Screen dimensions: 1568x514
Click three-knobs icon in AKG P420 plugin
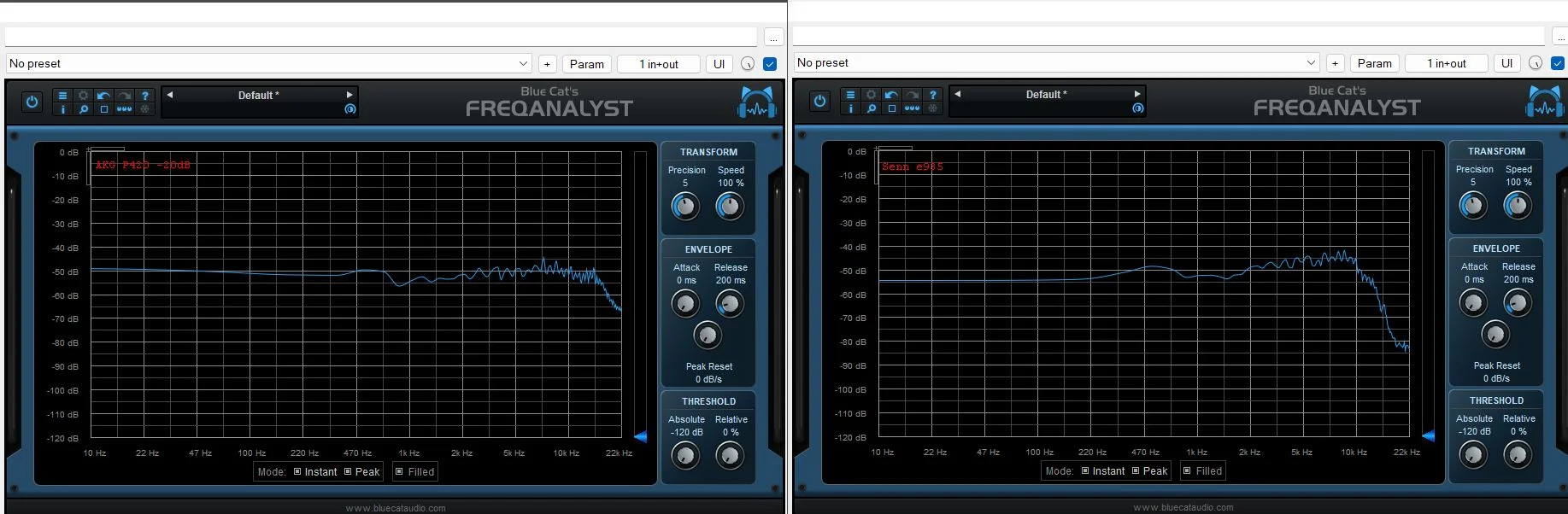click(125, 109)
